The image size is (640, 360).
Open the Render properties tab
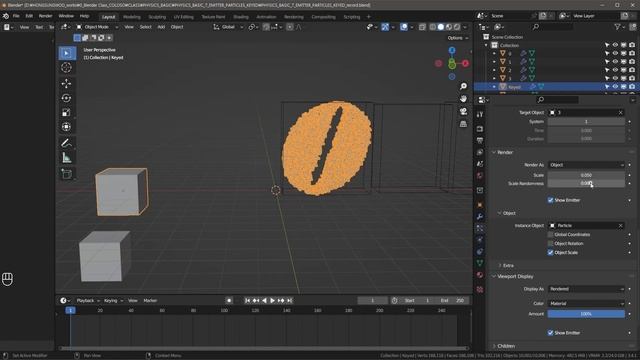point(480,129)
